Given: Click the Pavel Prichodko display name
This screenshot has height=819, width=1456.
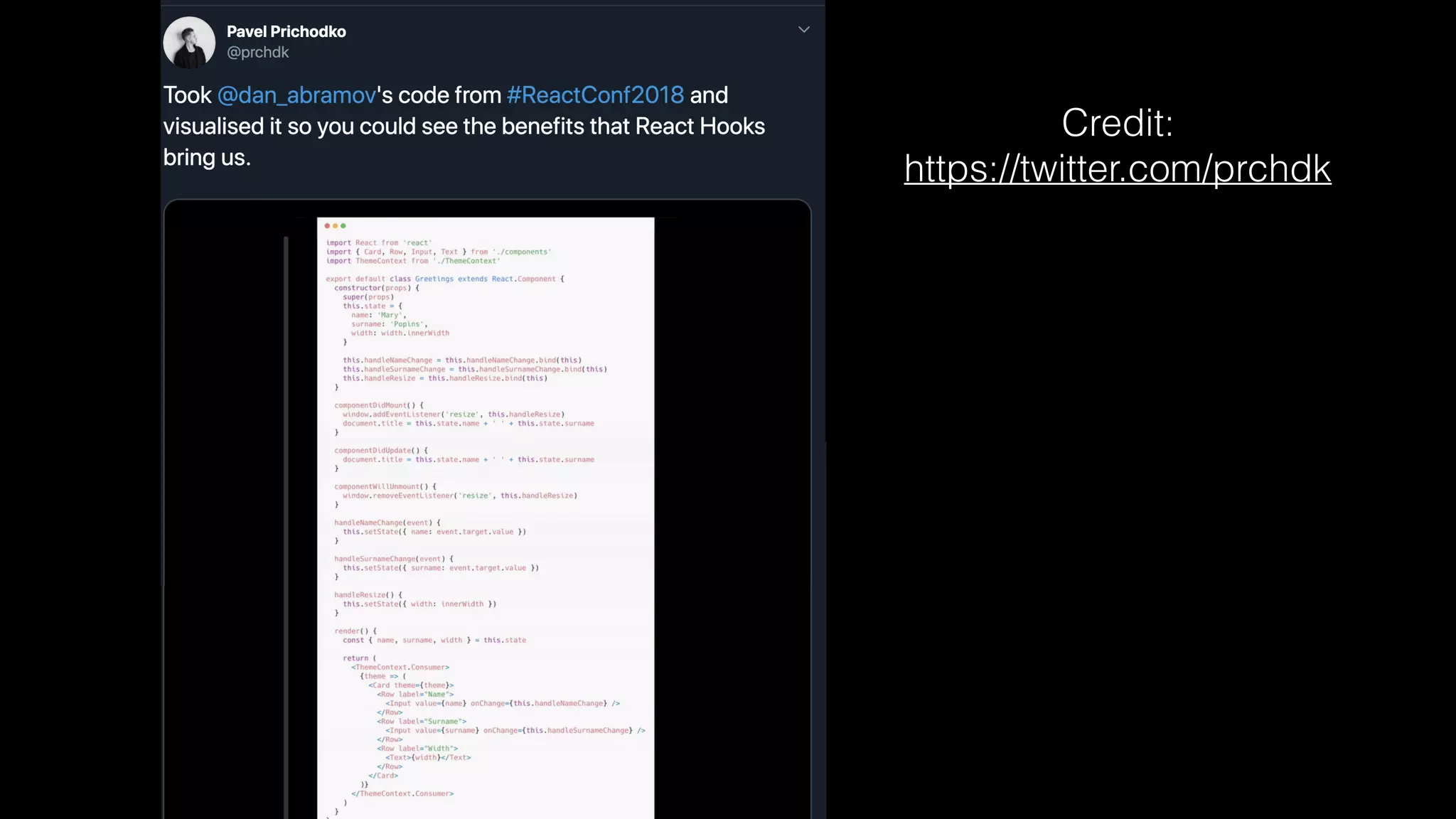Looking at the screenshot, I should point(286,32).
